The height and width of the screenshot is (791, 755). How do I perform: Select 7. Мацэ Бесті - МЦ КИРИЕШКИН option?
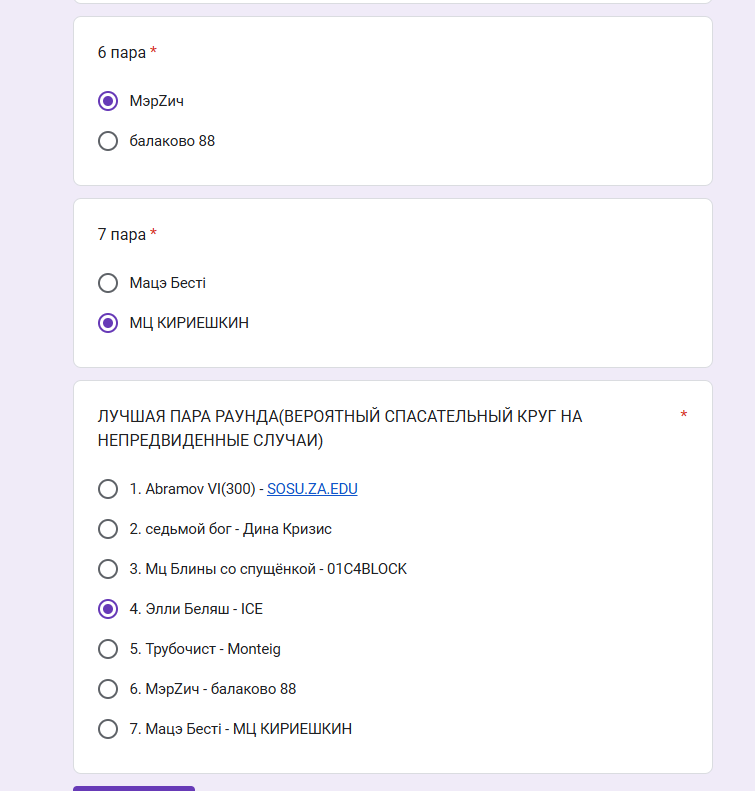click(108, 729)
